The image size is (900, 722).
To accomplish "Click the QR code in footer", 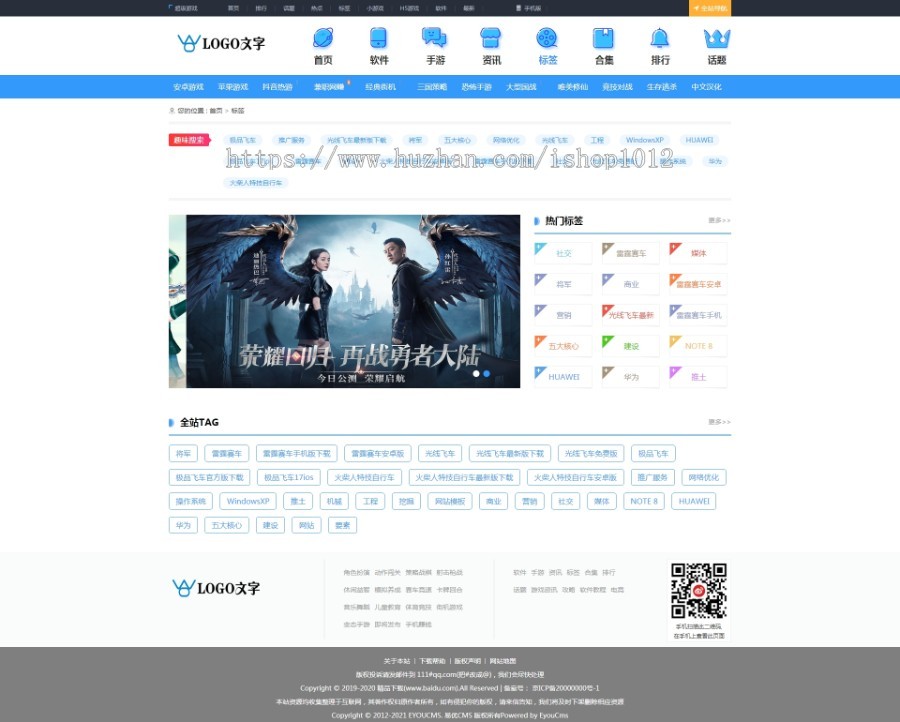I will 699,591.
